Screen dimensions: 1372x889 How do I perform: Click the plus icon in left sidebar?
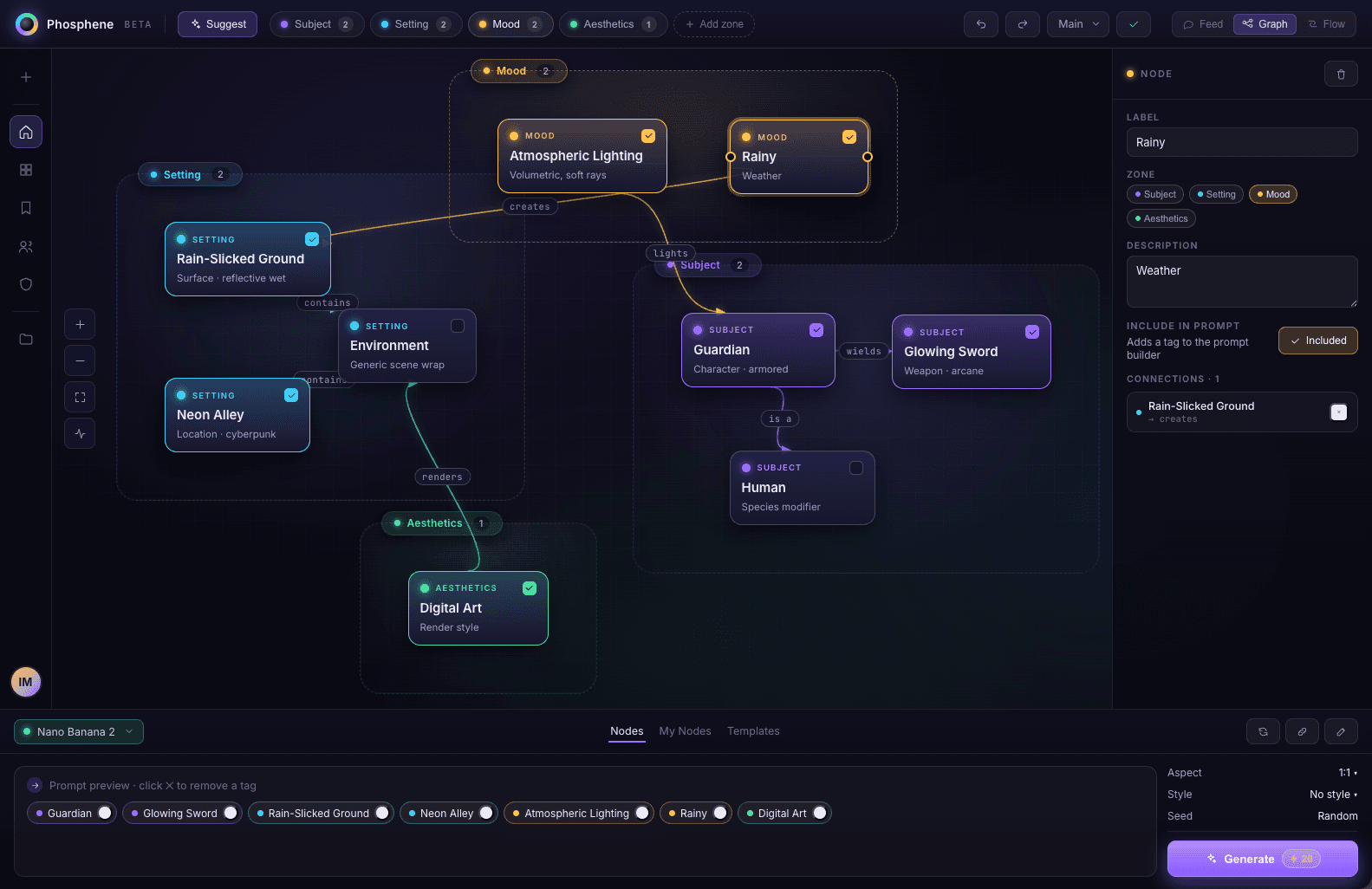[26, 77]
